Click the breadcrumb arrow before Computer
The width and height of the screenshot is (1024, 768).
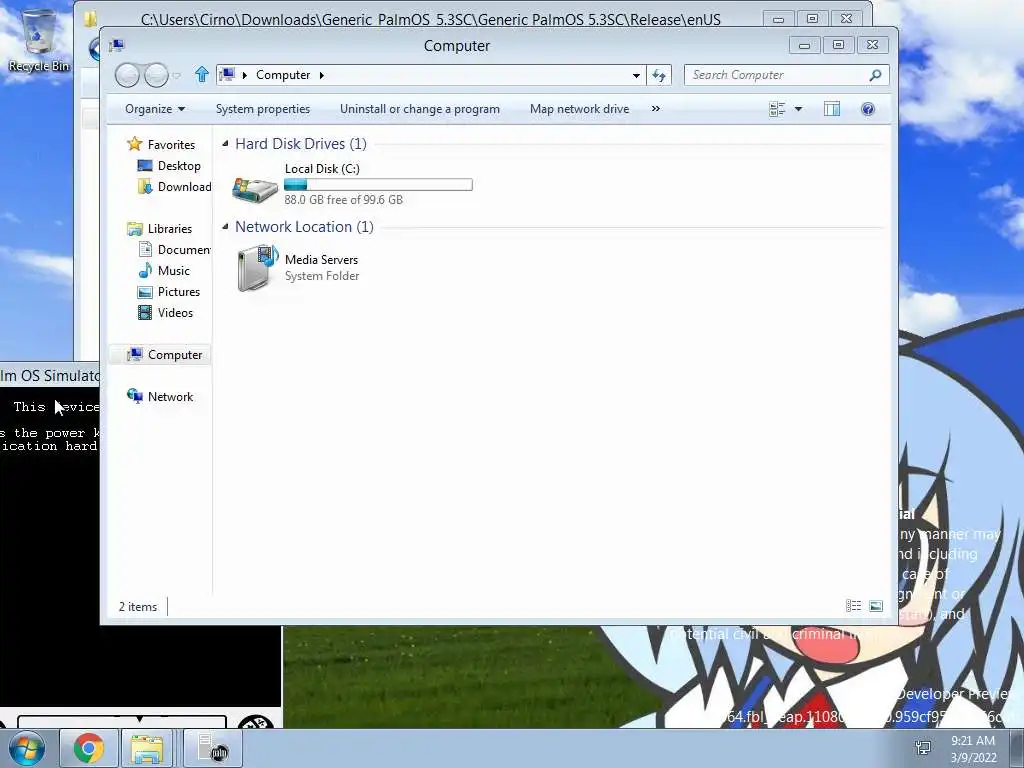[244, 75]
